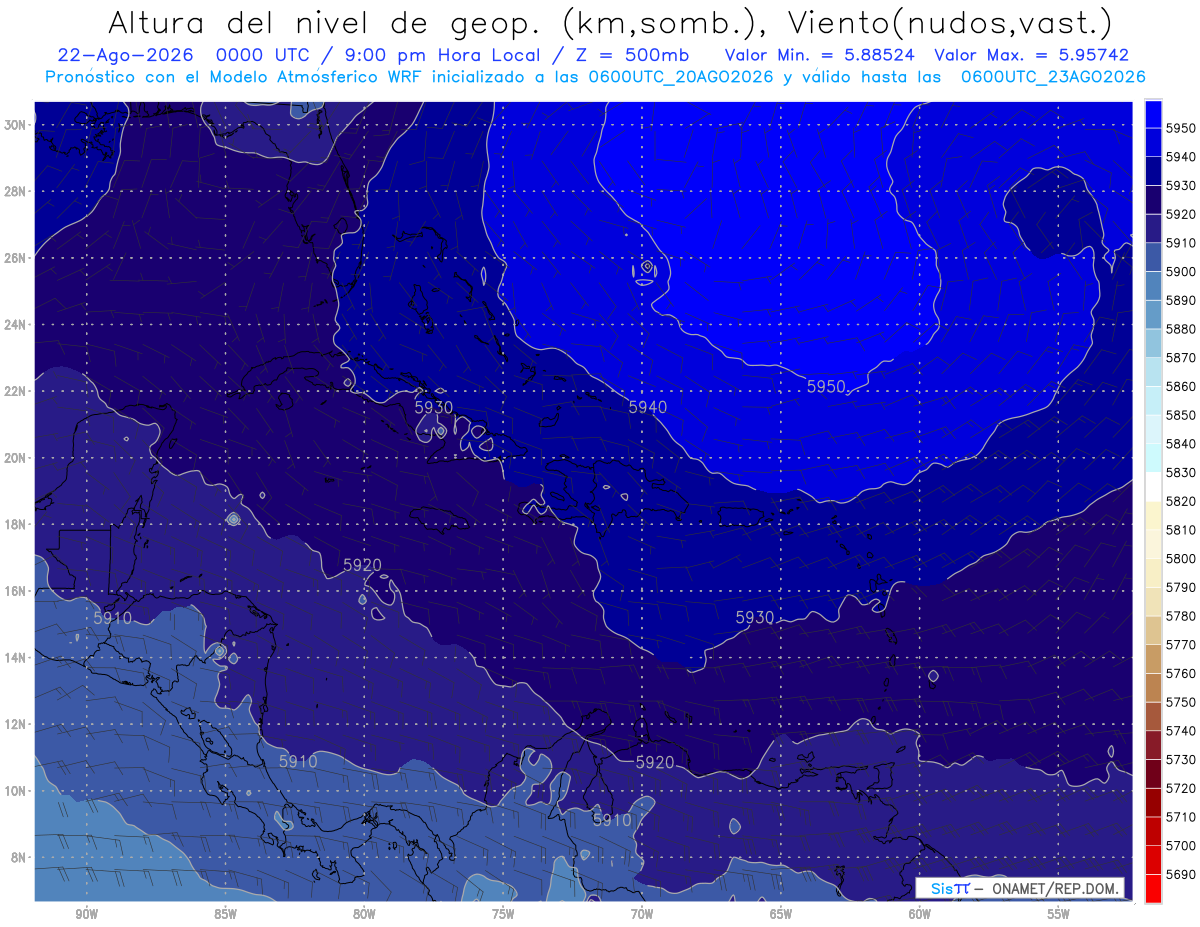
Task: Click the valid-until stamp '0600UTC_23AGO2026'
Action: pos(1053,77)
